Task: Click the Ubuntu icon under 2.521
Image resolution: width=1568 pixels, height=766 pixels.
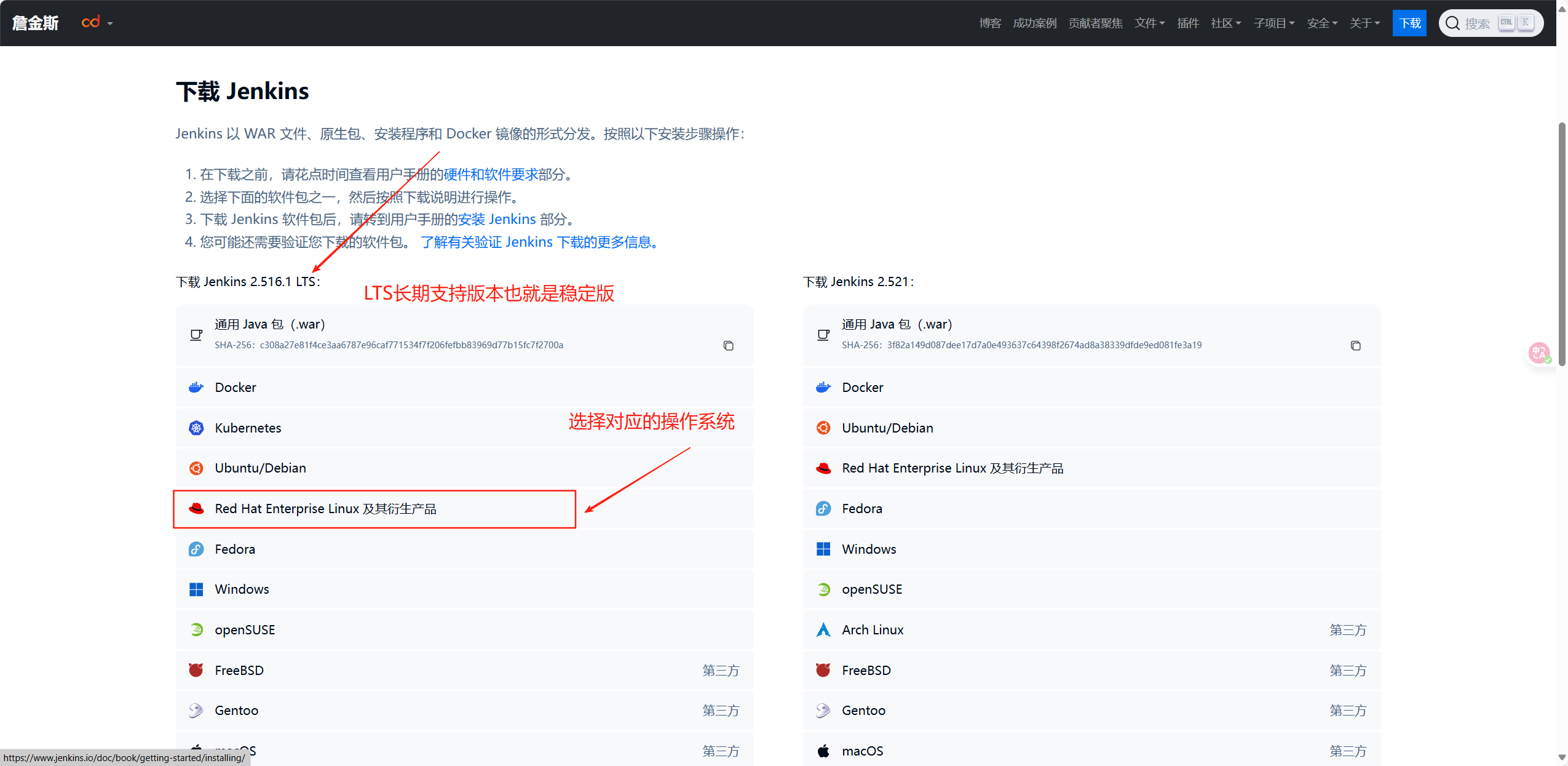Action: tap(823, 428)
